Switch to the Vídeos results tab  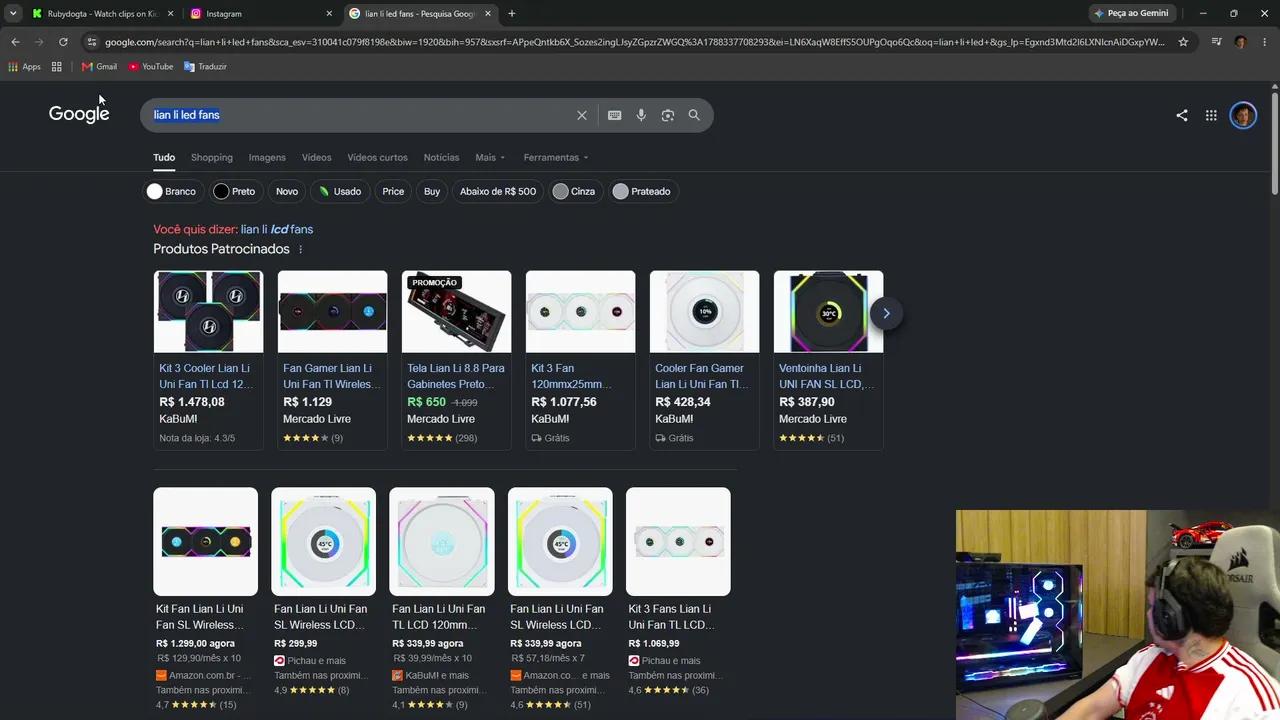point(317,158)
